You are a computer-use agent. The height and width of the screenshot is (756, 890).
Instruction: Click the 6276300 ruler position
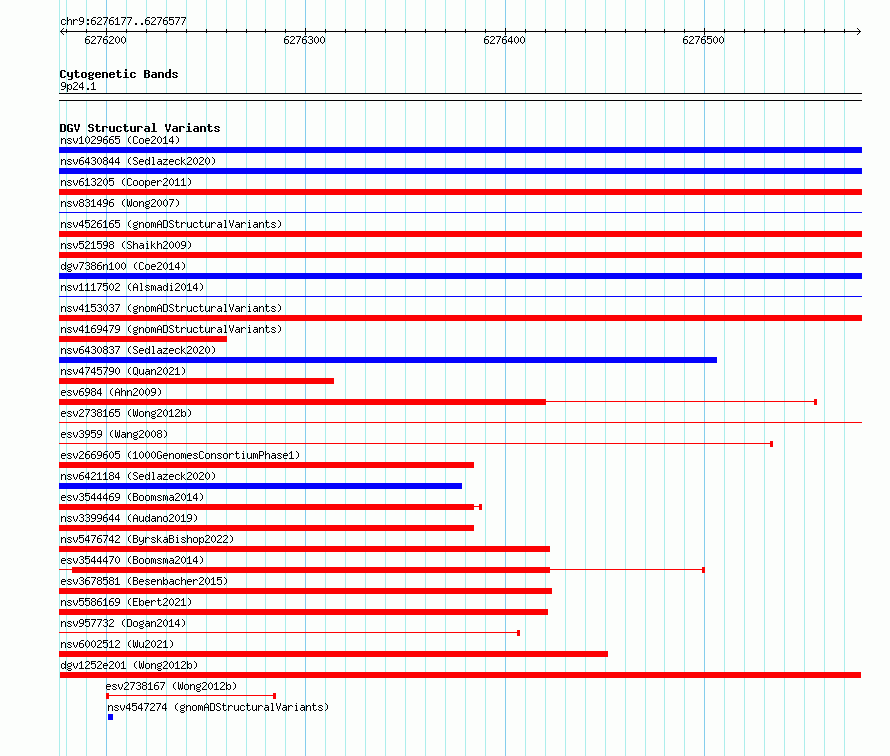(x=304, y=40)
